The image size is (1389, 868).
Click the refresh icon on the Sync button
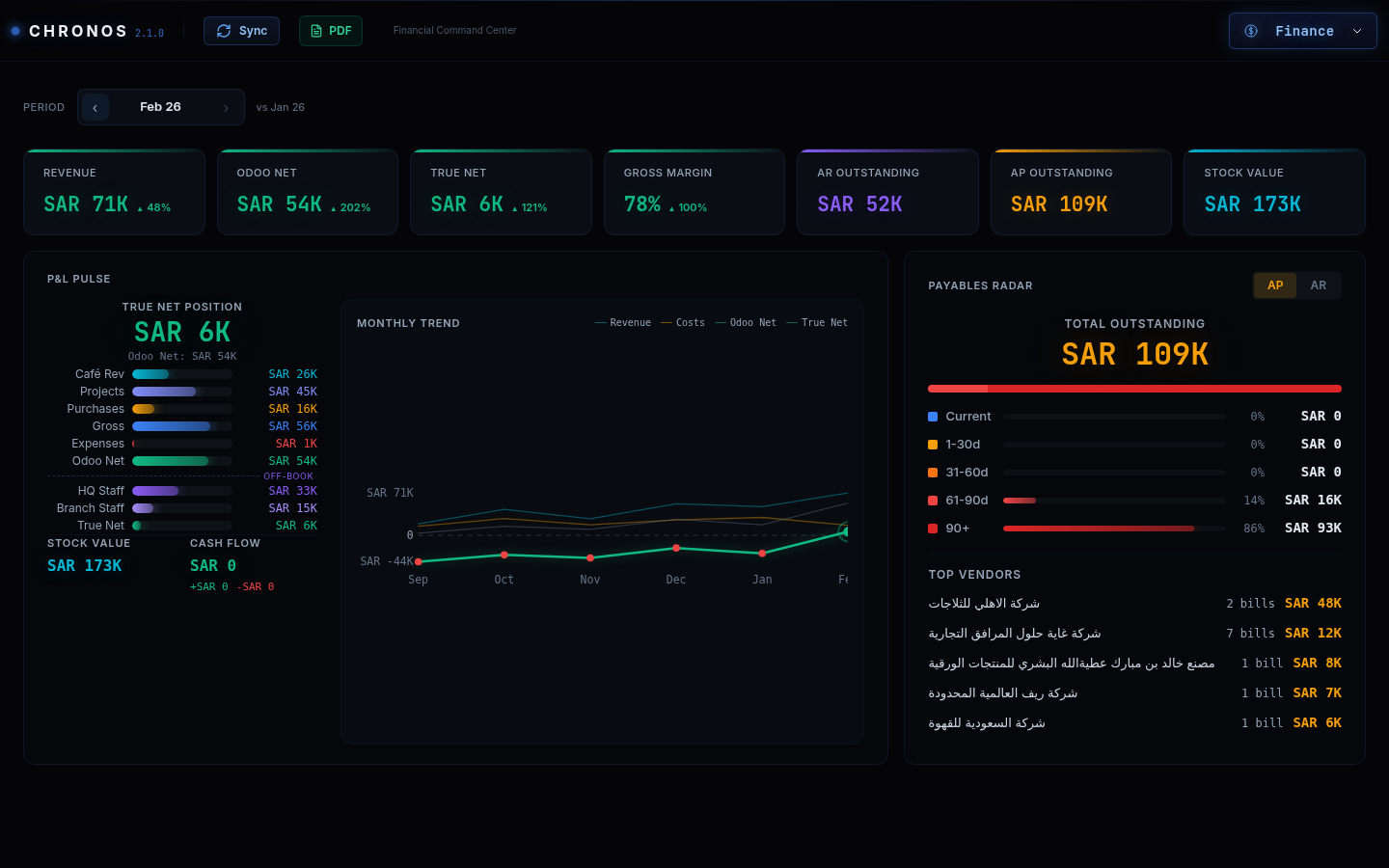[x=223, y=30]
